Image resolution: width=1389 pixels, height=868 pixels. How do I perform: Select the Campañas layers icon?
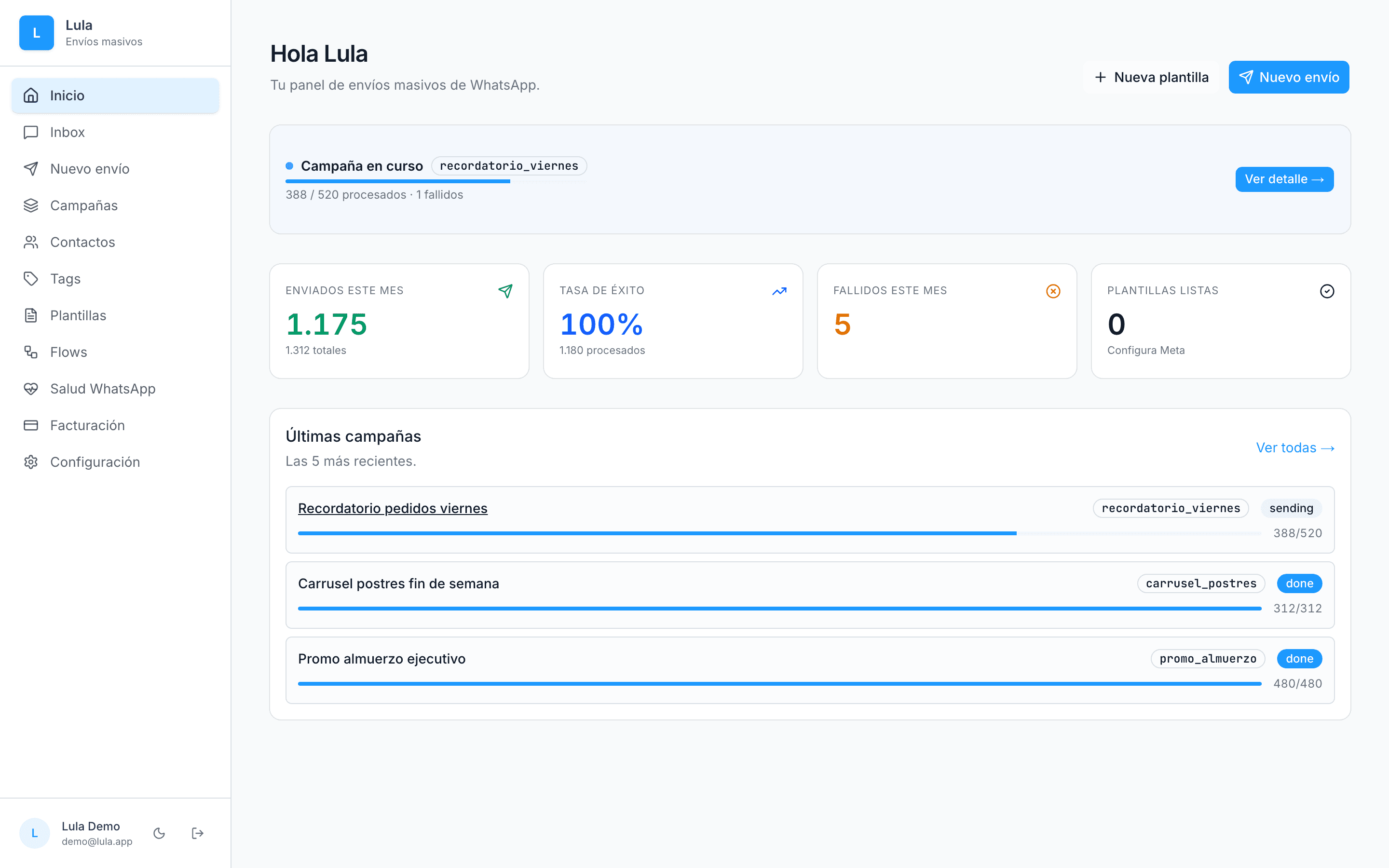tap(31, 205)
